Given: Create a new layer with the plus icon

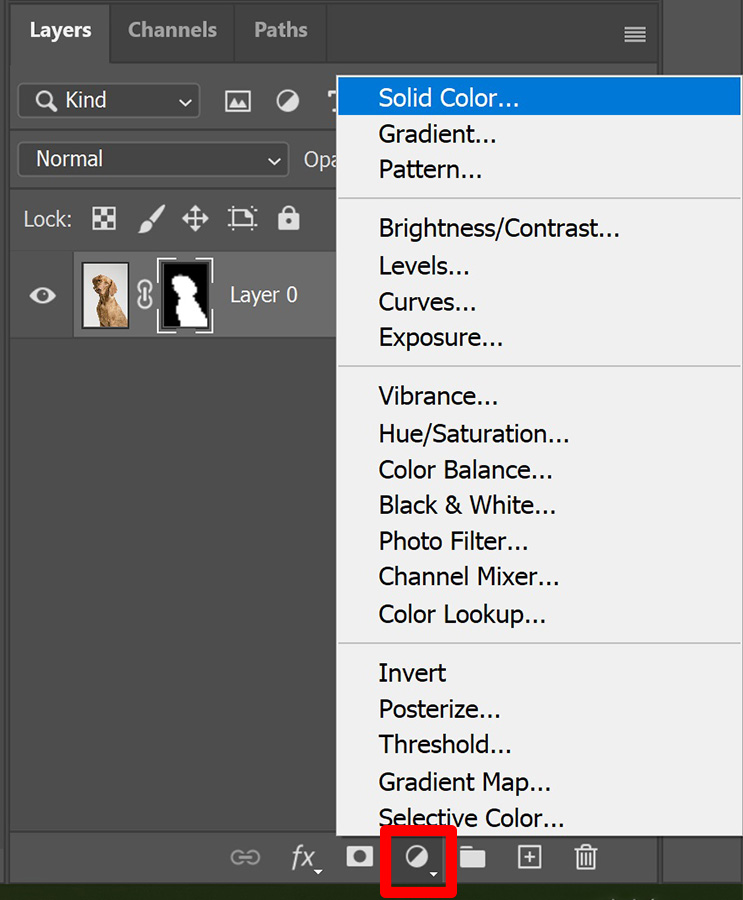Looking at the screenshot, I should tap(529, 857).
